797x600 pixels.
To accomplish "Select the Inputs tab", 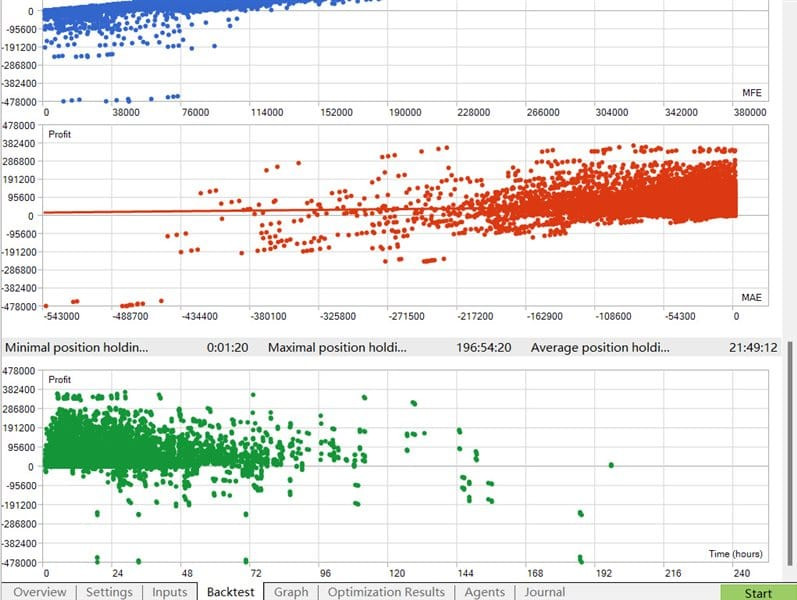I will click(169, 592).
